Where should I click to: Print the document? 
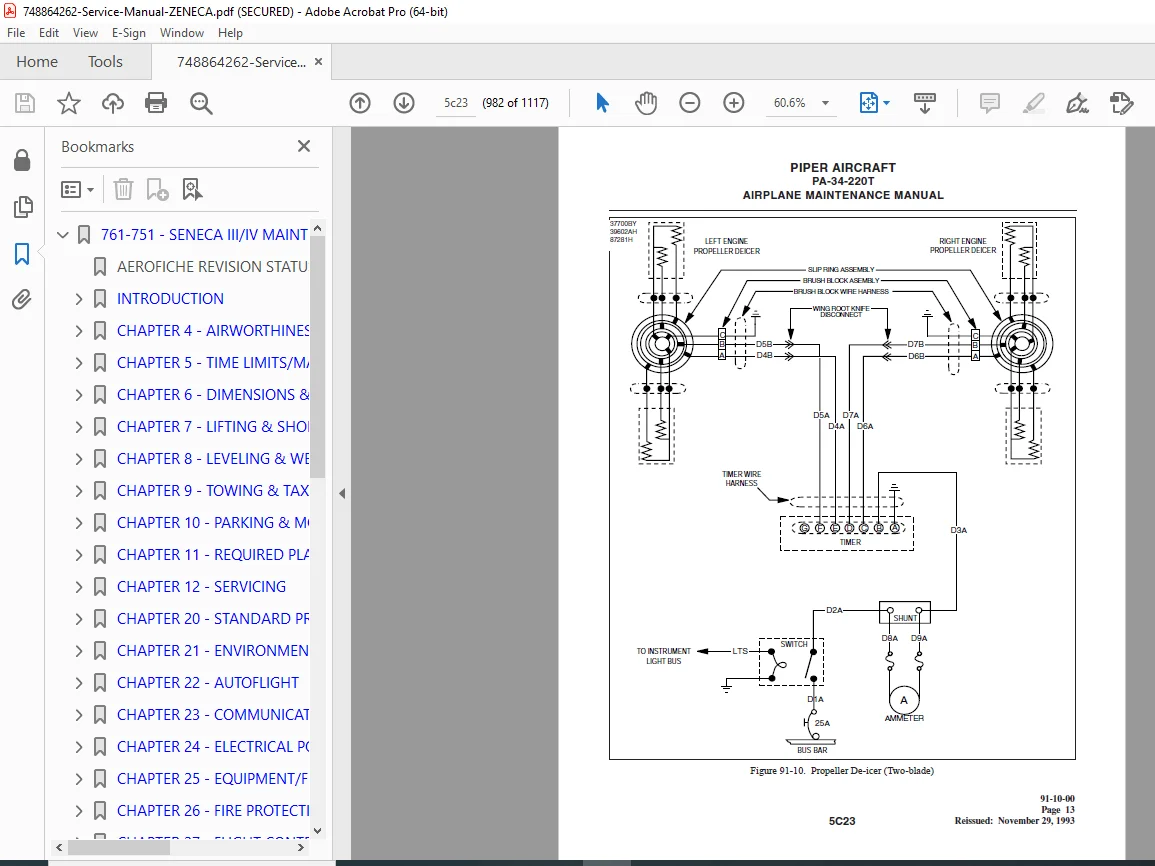(x=156, y=103)
